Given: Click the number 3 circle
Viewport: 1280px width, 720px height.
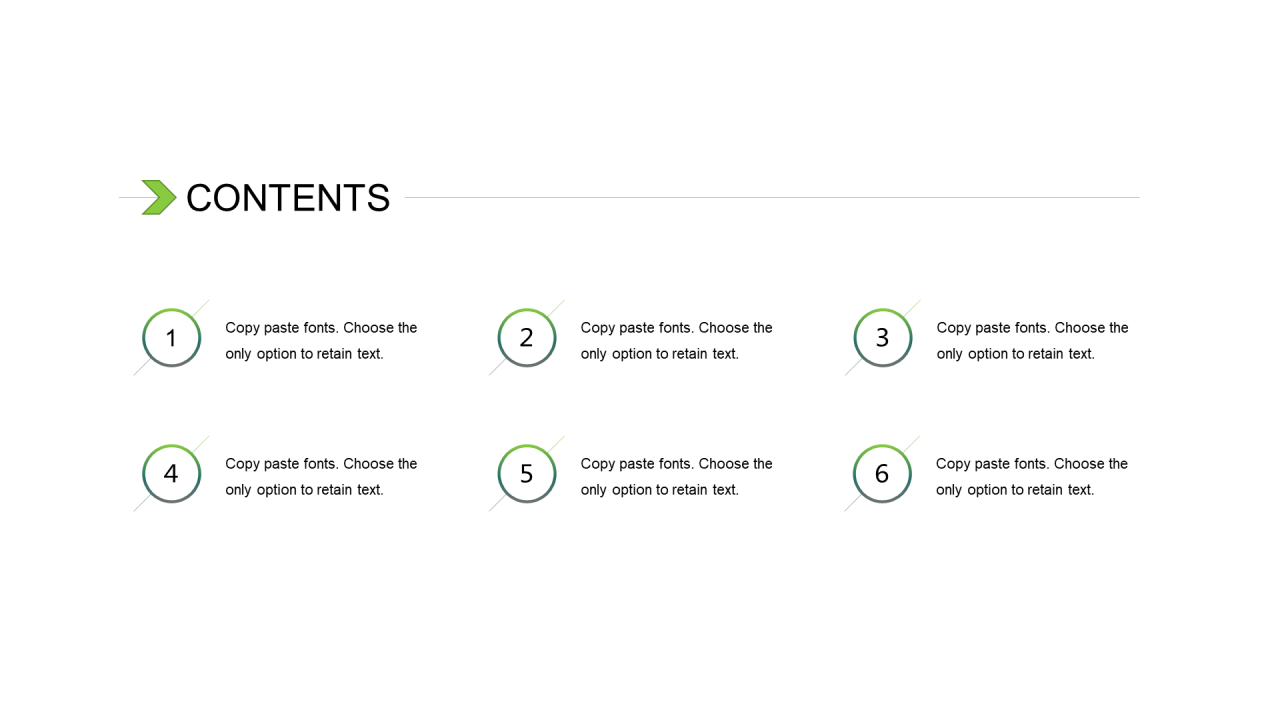Looking at the screenshot, I should coord(882,338).
